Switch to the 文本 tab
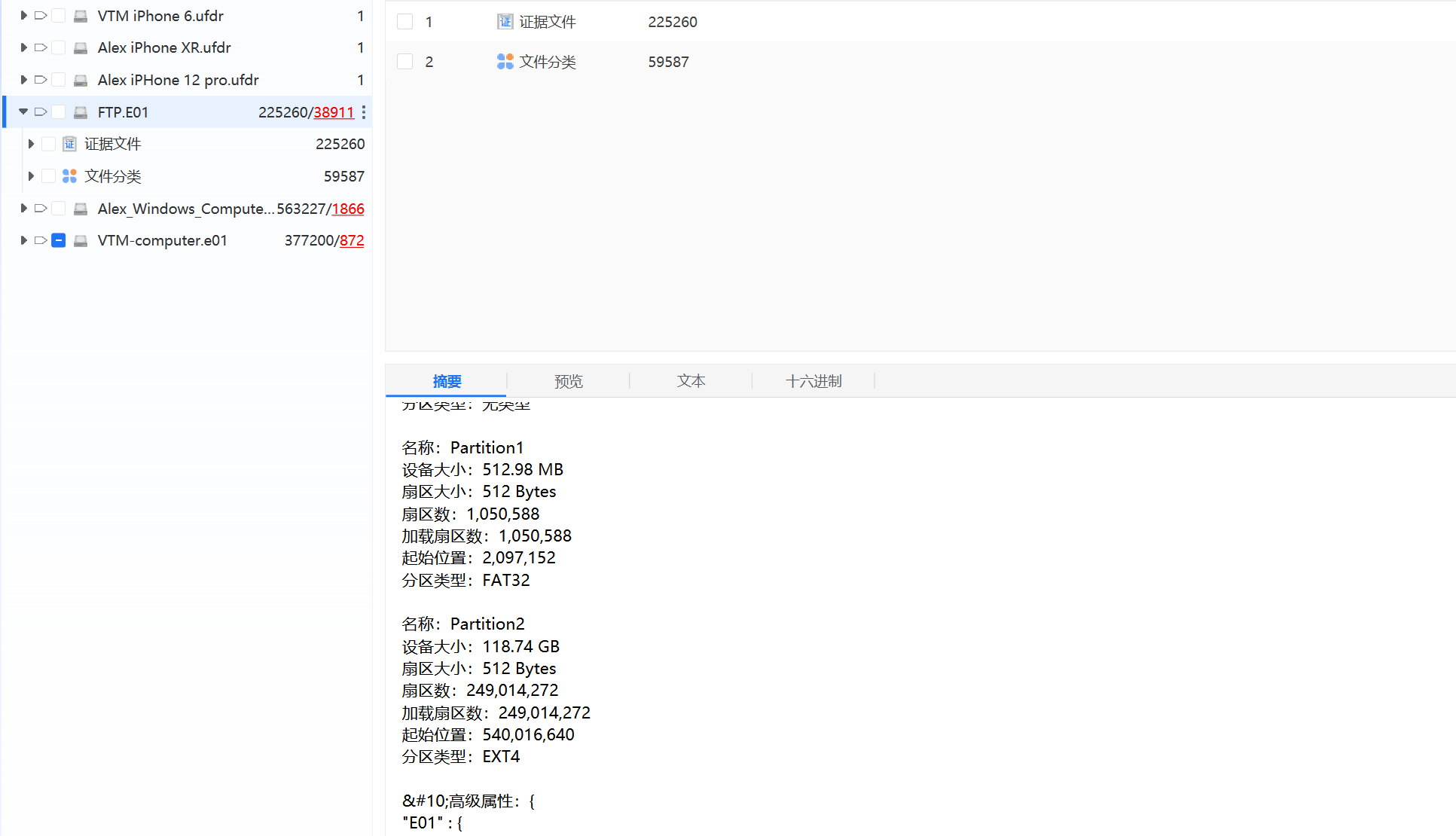Image resolution: width=1456 pixels, height=836 pixels. pyautogui.click(x=691, y=381)
